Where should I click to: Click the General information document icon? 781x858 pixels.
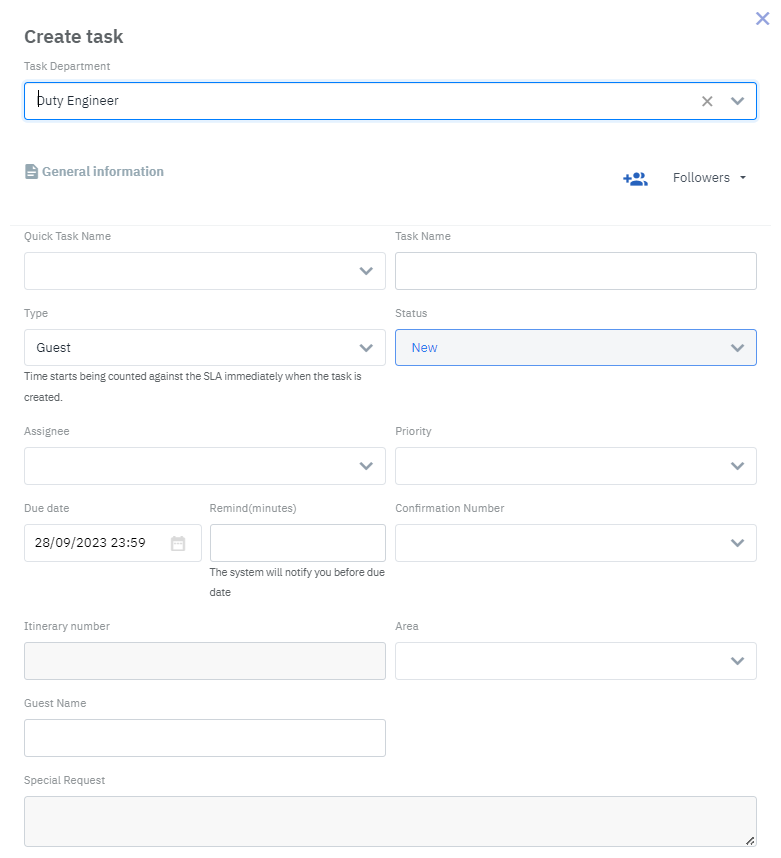pos(31,172)
